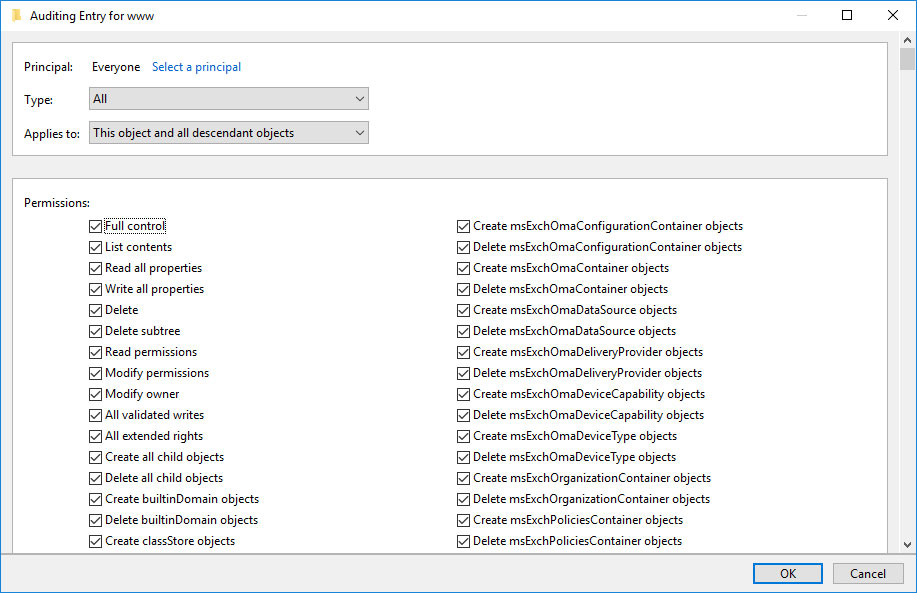This screenshot has width=917, height=593.
Task: Toggle Create msExchOmaDataSource objects checkbox
Action: click(463, 311)
